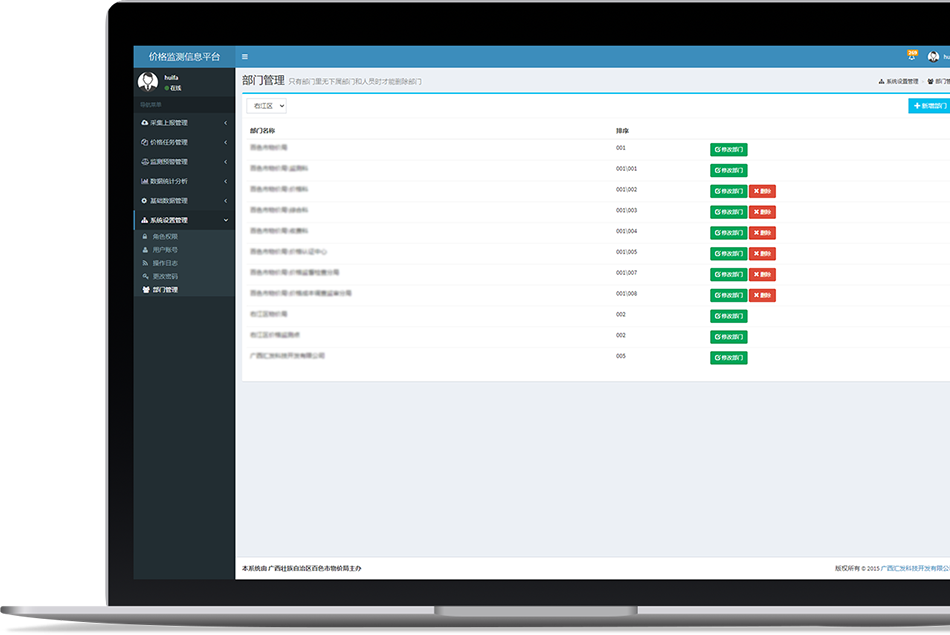
Task: Click the 广西汇发科技 footer company link
Action: click(x=915, y=568)
